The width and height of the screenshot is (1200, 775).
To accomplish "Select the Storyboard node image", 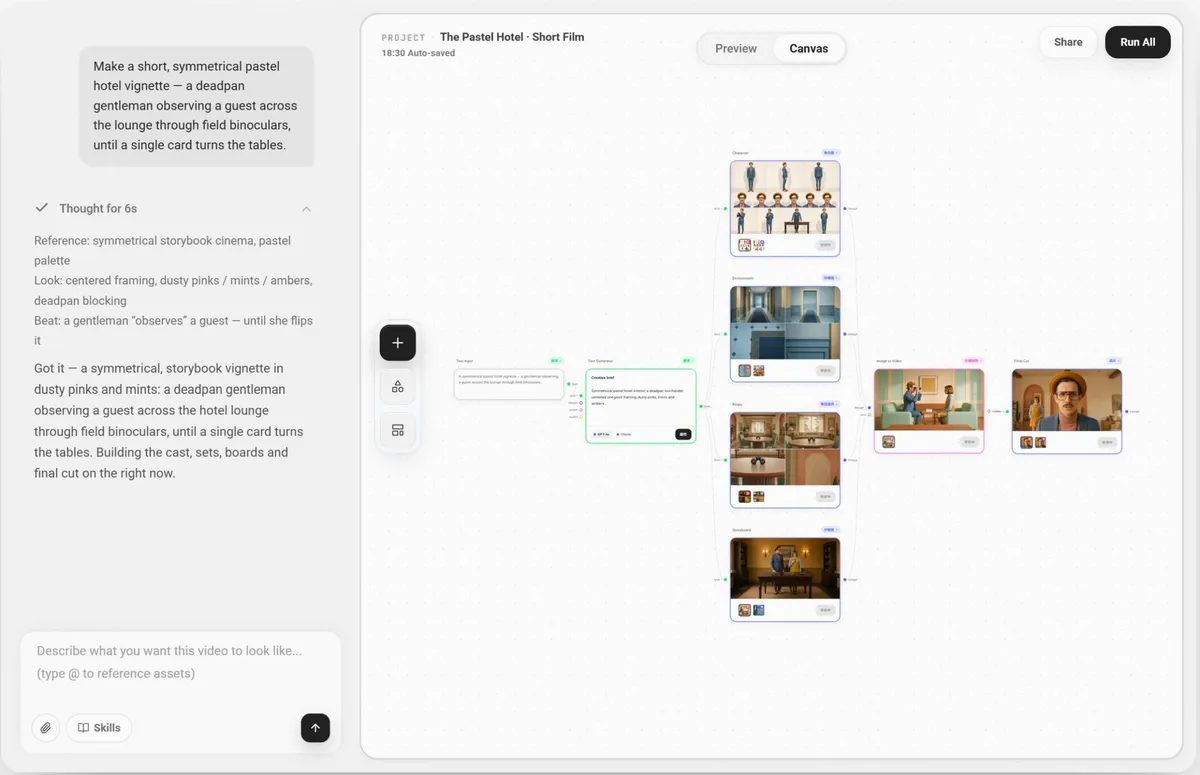I will [785, 569].
